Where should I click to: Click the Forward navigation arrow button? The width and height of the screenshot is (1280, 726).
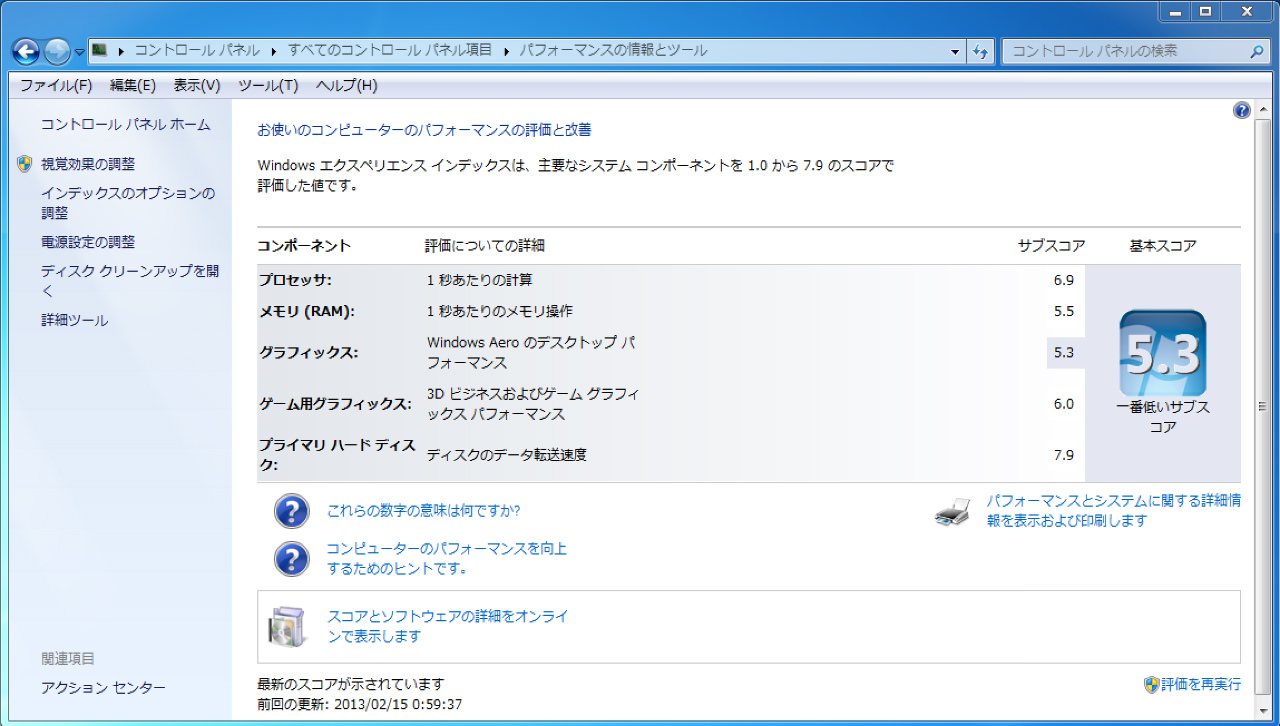(58, 51)
